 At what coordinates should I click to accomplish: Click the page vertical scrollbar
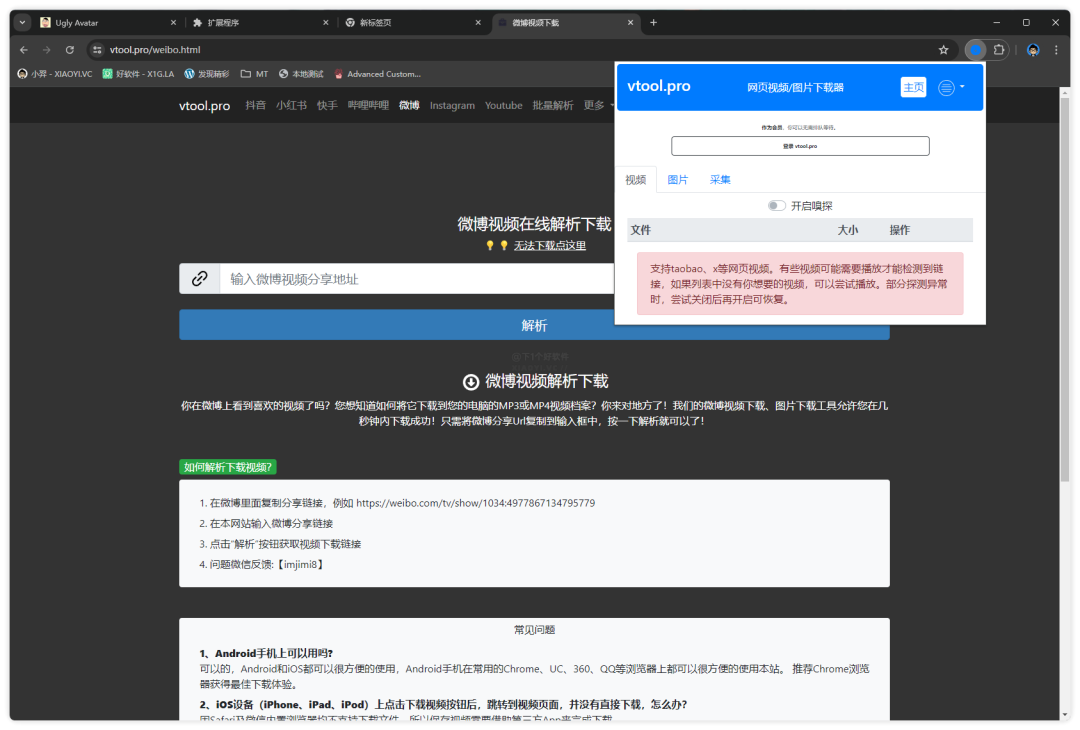1065,289
